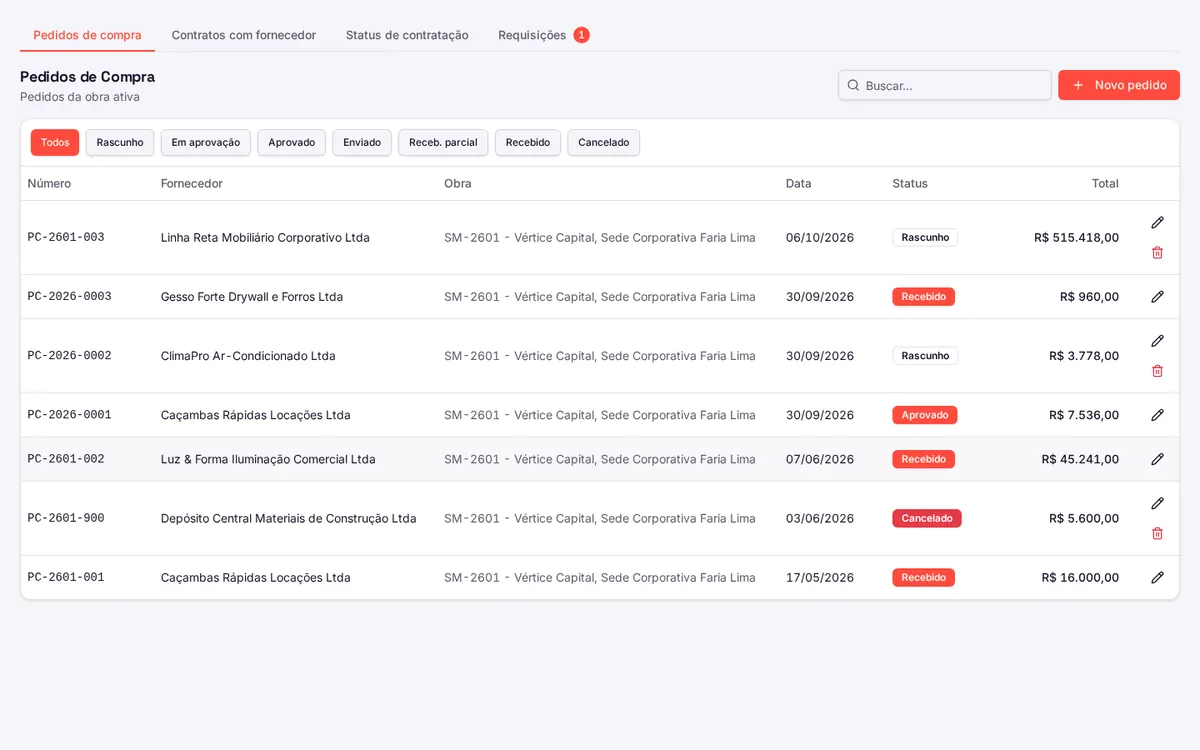
Task: Click the Cancelado status badge on PC-2601-900
Action: coord(927,518)
